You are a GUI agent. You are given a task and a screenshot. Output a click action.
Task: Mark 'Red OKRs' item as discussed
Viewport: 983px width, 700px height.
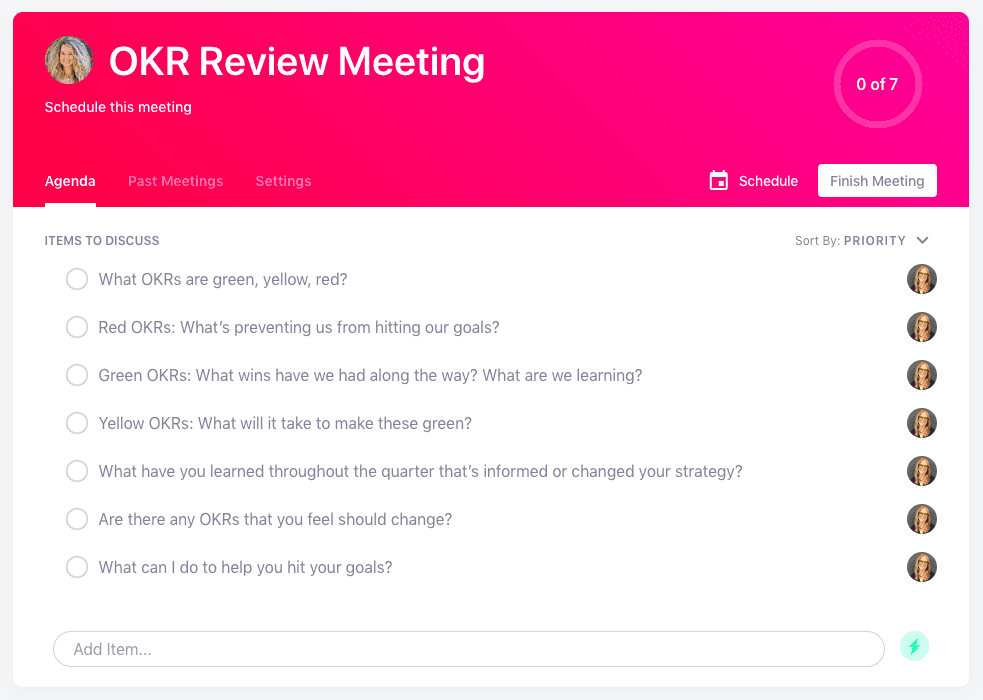pos(77,327)
